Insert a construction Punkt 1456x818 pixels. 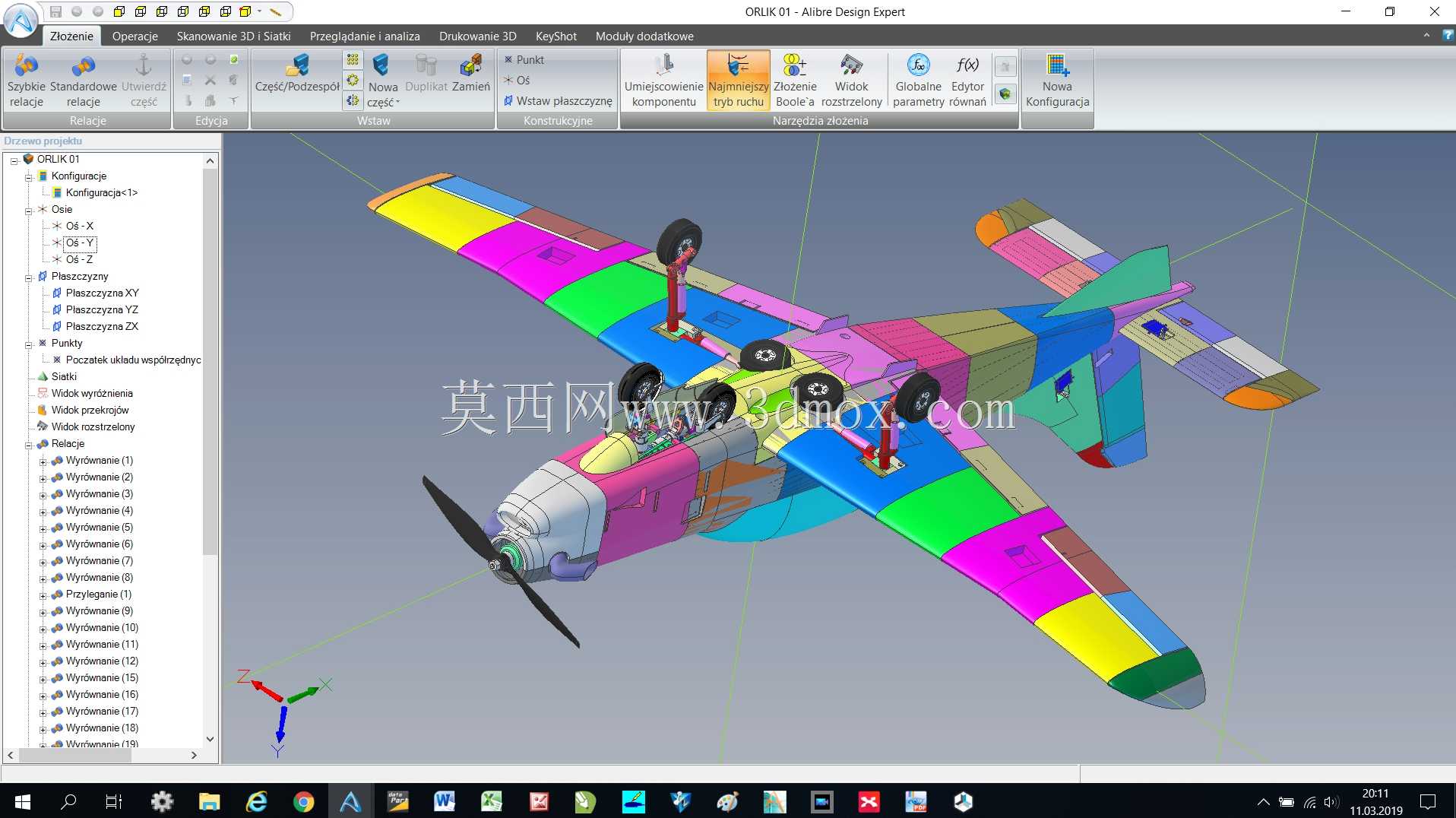pos(524,59)
